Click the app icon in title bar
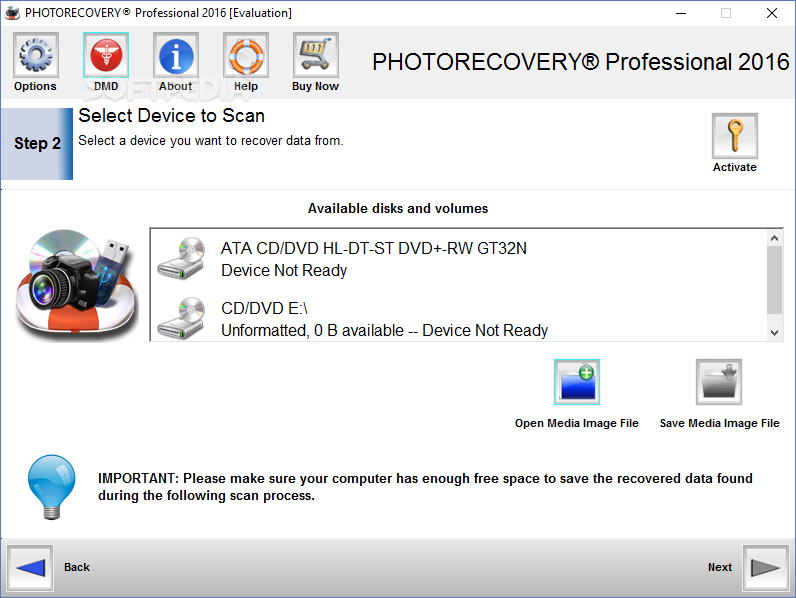The width and height of the screenshot is (796, 598). point(12,13)
